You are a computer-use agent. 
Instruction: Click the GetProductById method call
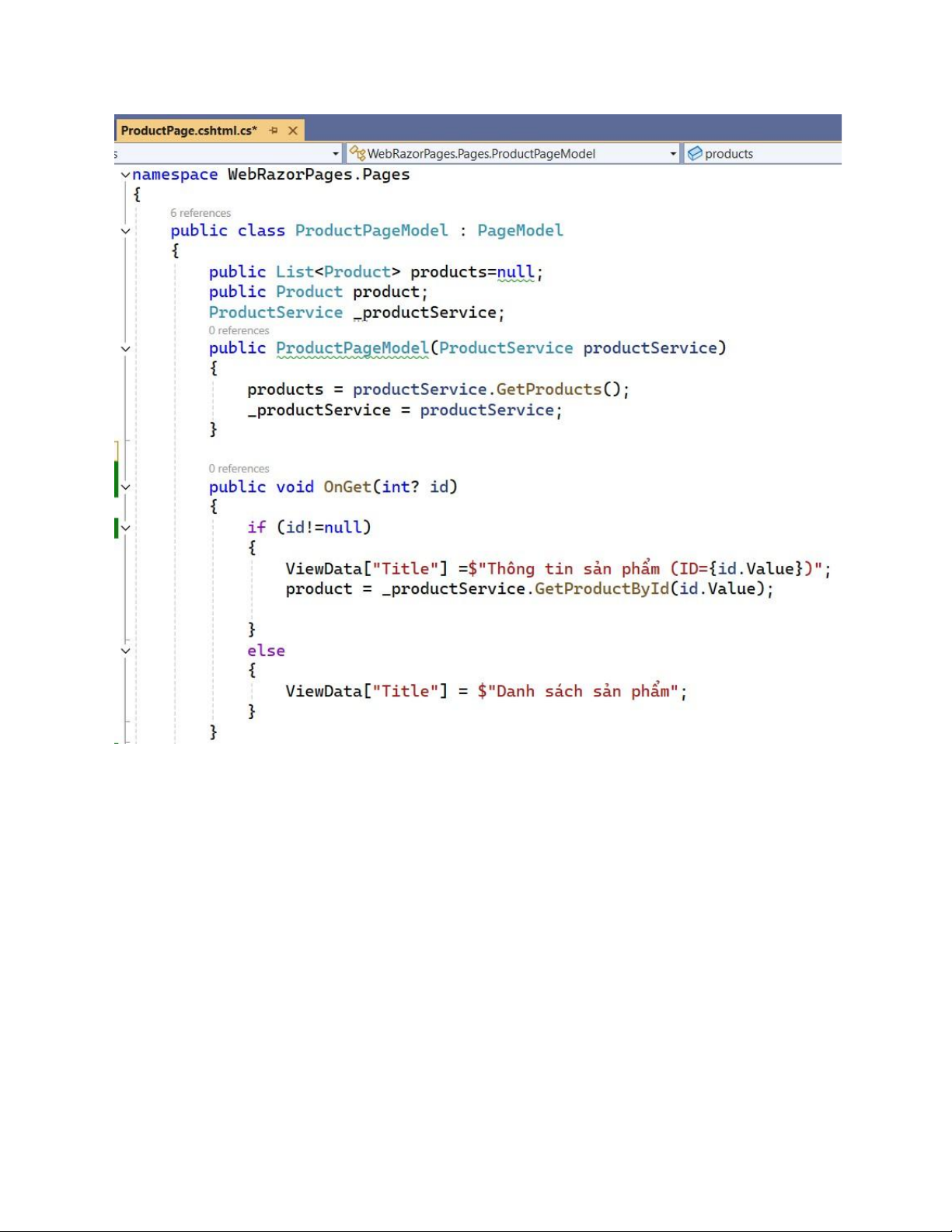pyautogui.click(x=601, y=589)
